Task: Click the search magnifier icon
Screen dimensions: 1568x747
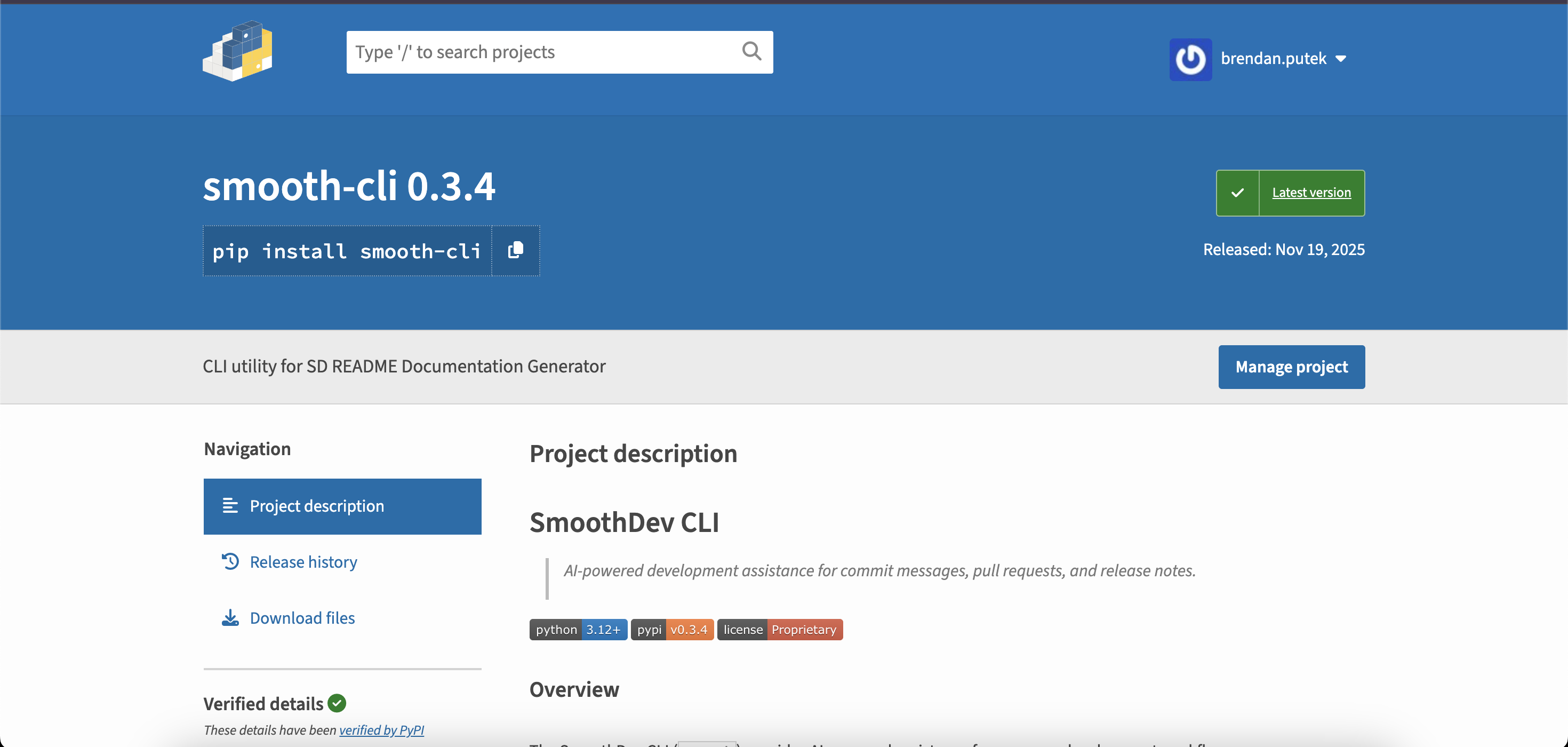Action: [752, 52]
